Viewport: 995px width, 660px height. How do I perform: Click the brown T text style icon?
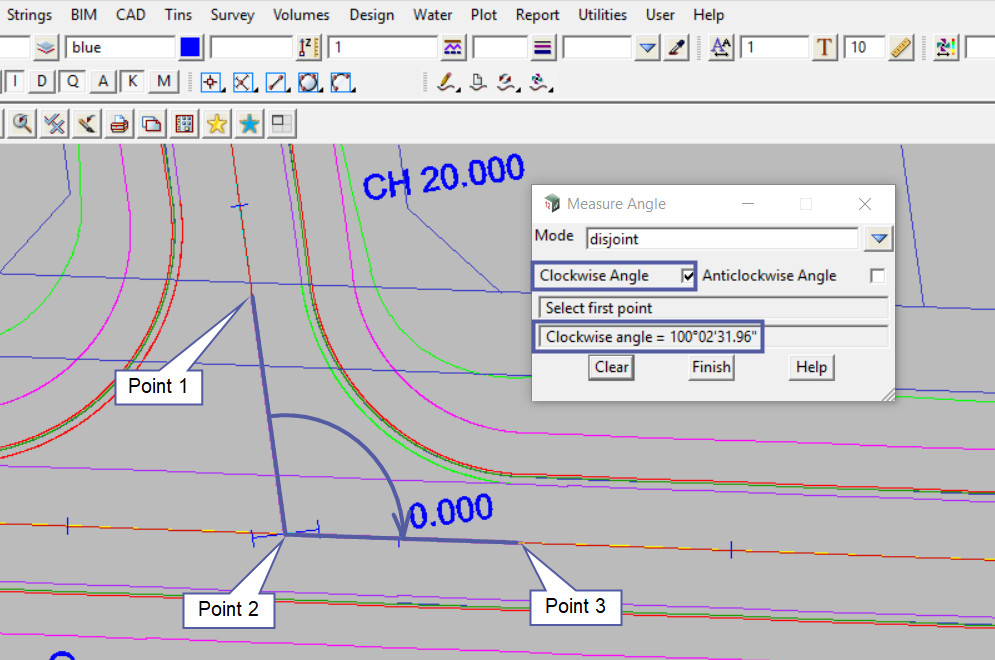click(x=824, y=48)
